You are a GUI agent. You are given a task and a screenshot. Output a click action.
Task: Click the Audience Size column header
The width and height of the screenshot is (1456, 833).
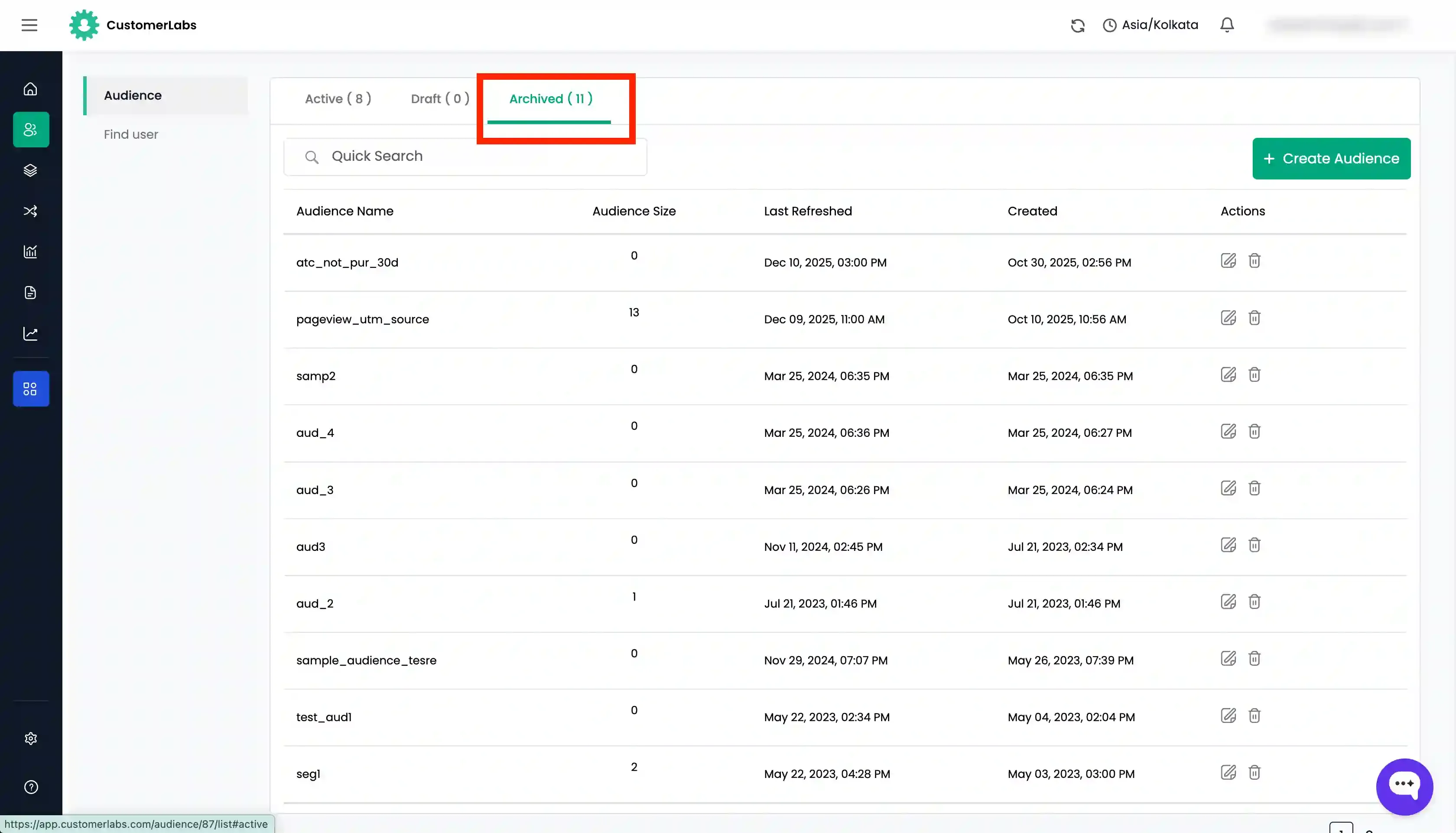coord(634,211)
